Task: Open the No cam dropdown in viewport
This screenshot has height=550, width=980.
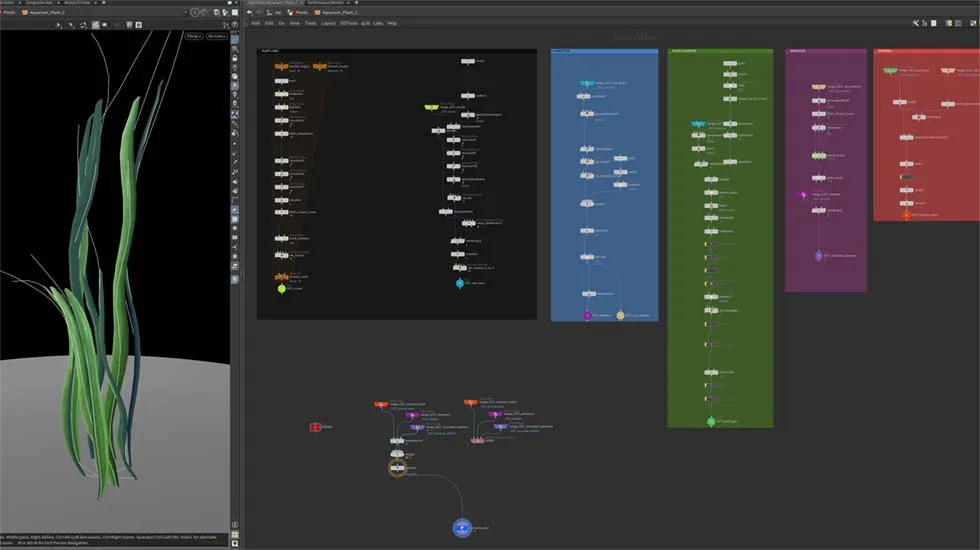Action: tap(216, 36)
